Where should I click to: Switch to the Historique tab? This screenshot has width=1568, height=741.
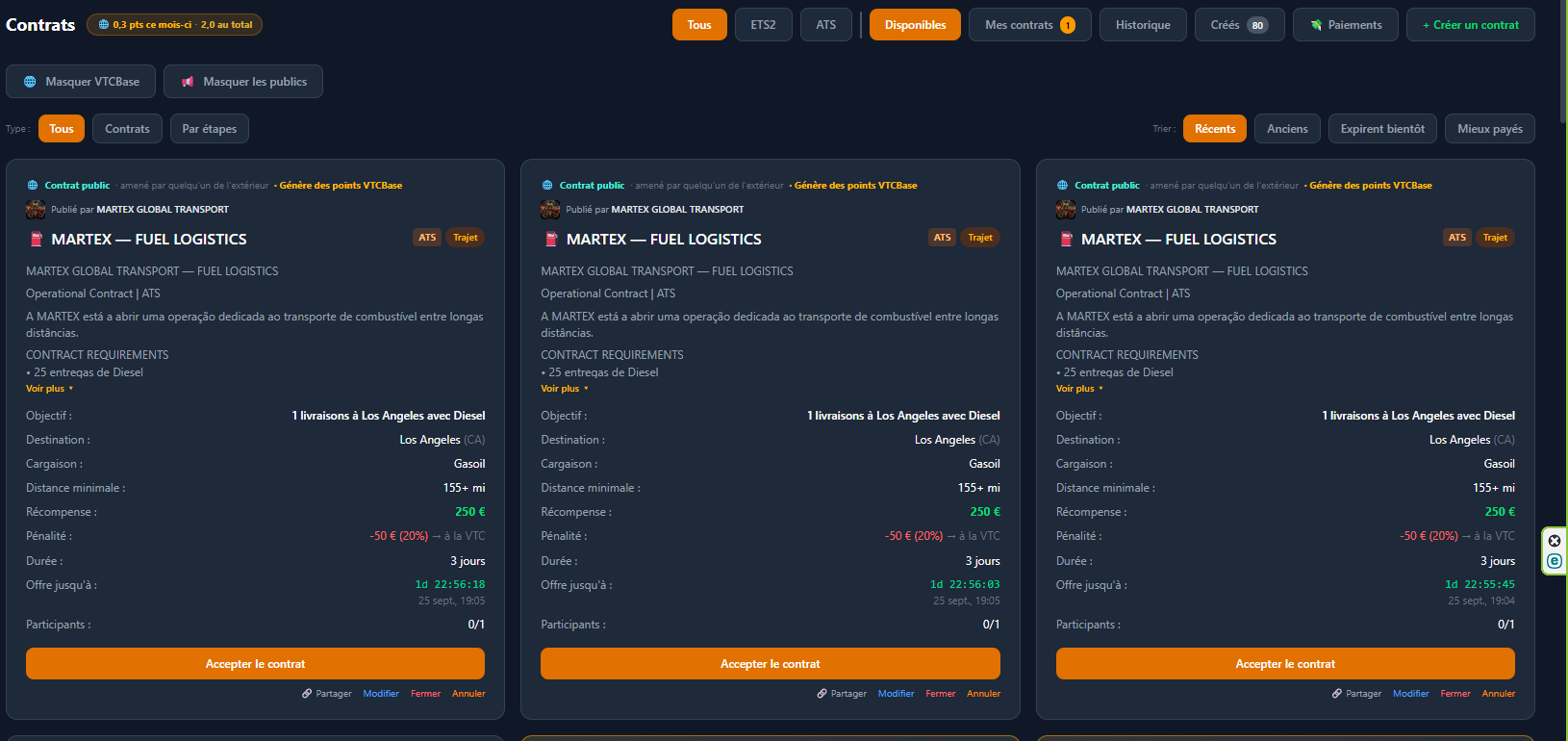point(1143,25)
